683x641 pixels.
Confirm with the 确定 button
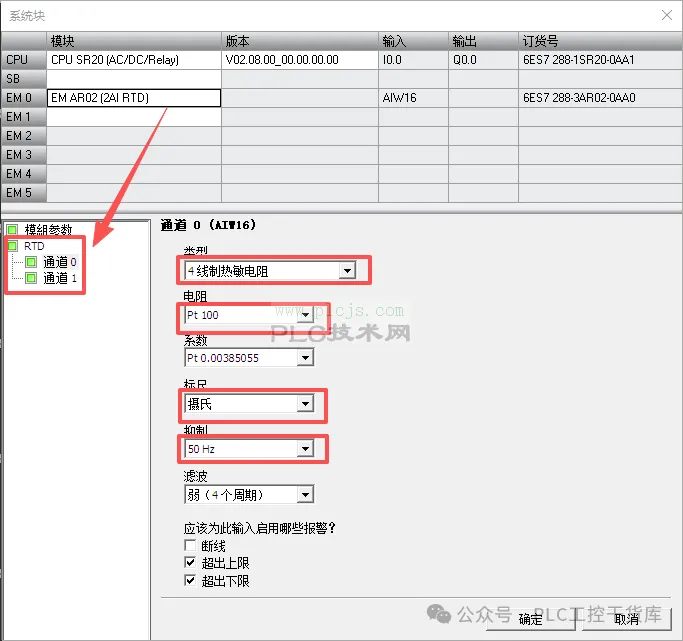click(x=531, y=619)
